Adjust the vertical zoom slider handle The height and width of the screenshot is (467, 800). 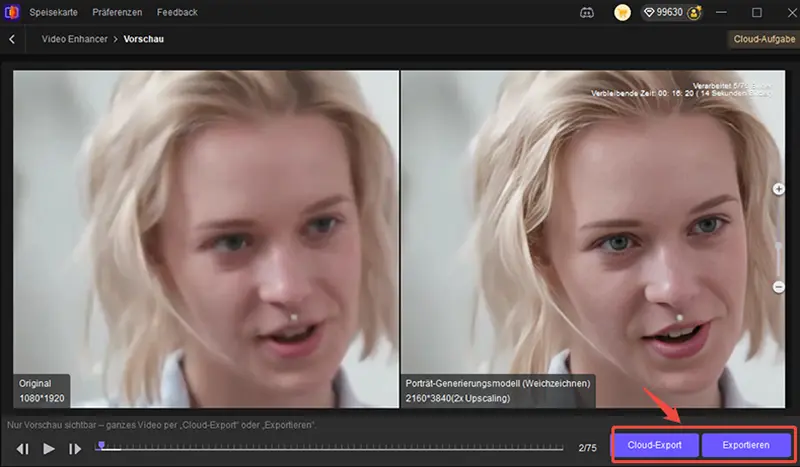(779, 247)
